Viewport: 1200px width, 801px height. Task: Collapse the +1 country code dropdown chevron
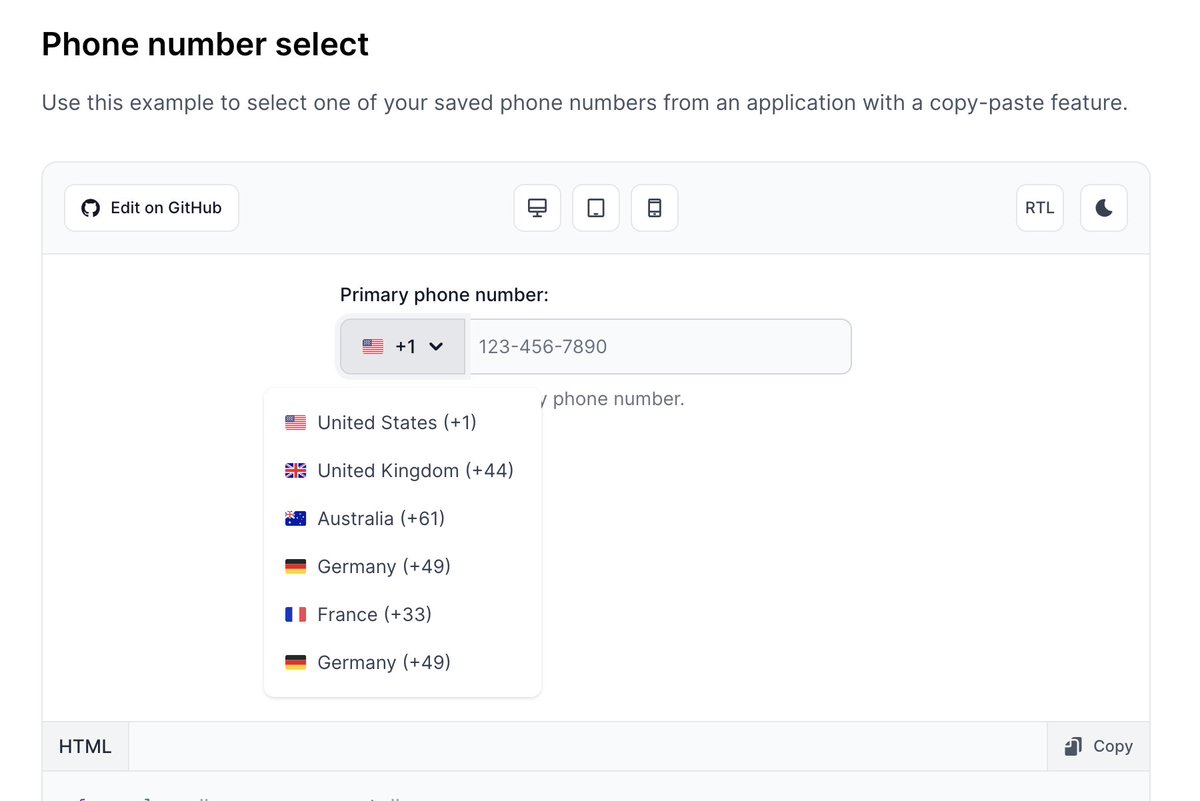pos(436,347)
